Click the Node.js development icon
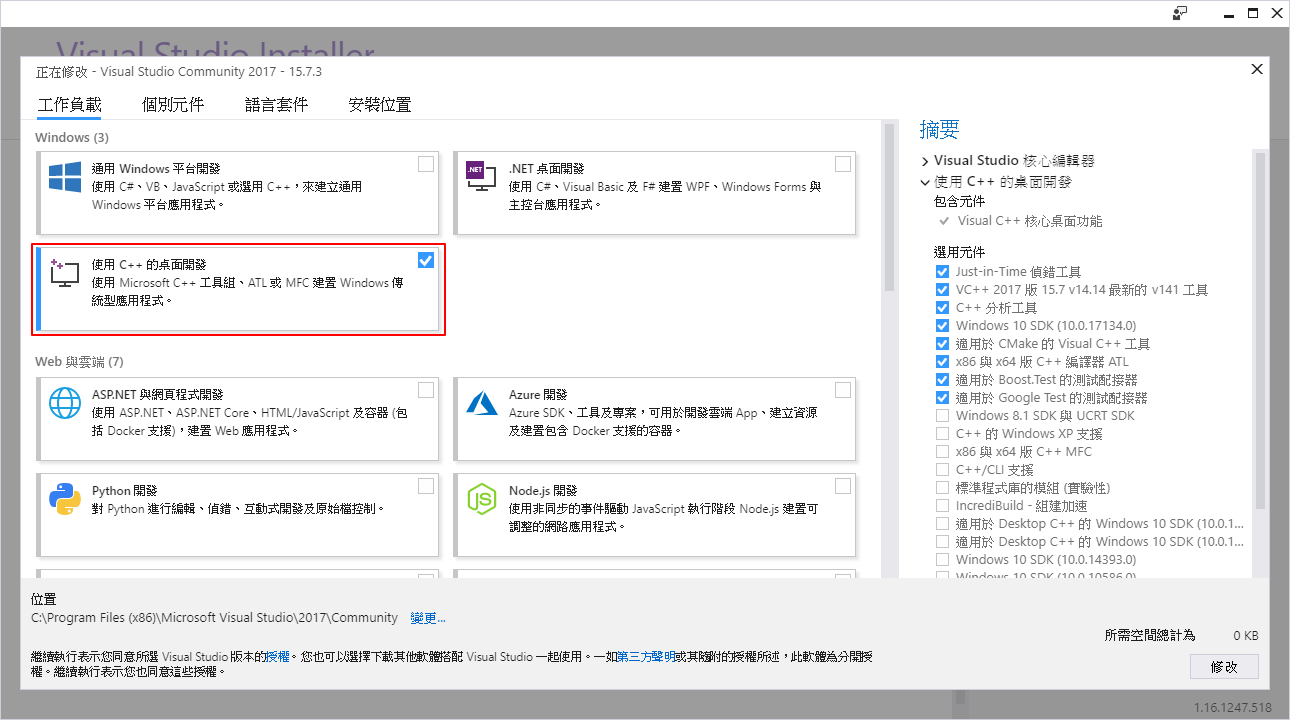This screenshot has height=720, width=1290. pos(482,498)
